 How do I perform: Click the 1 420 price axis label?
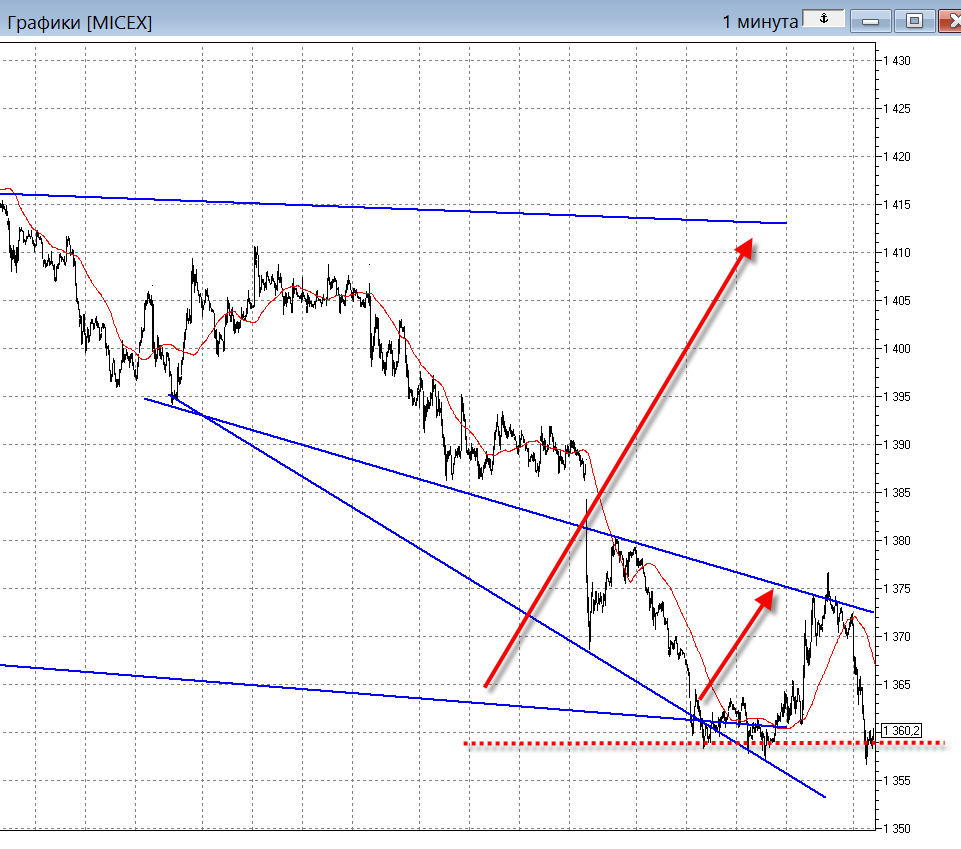click(x=897, y=156)
